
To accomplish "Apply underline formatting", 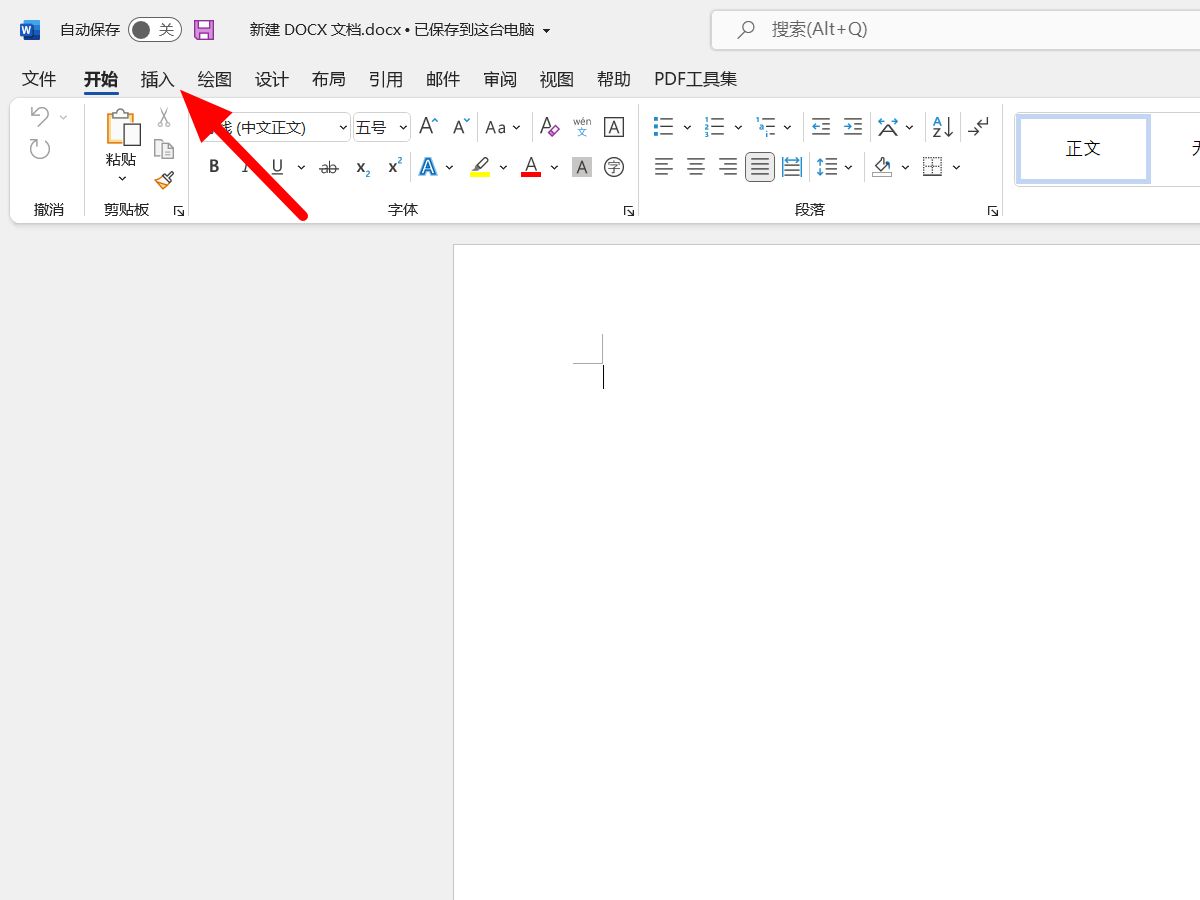I will coord(276,166).
